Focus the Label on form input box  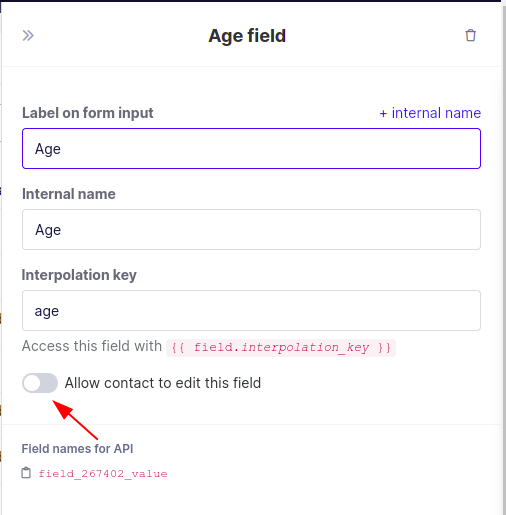pos(251,149)
